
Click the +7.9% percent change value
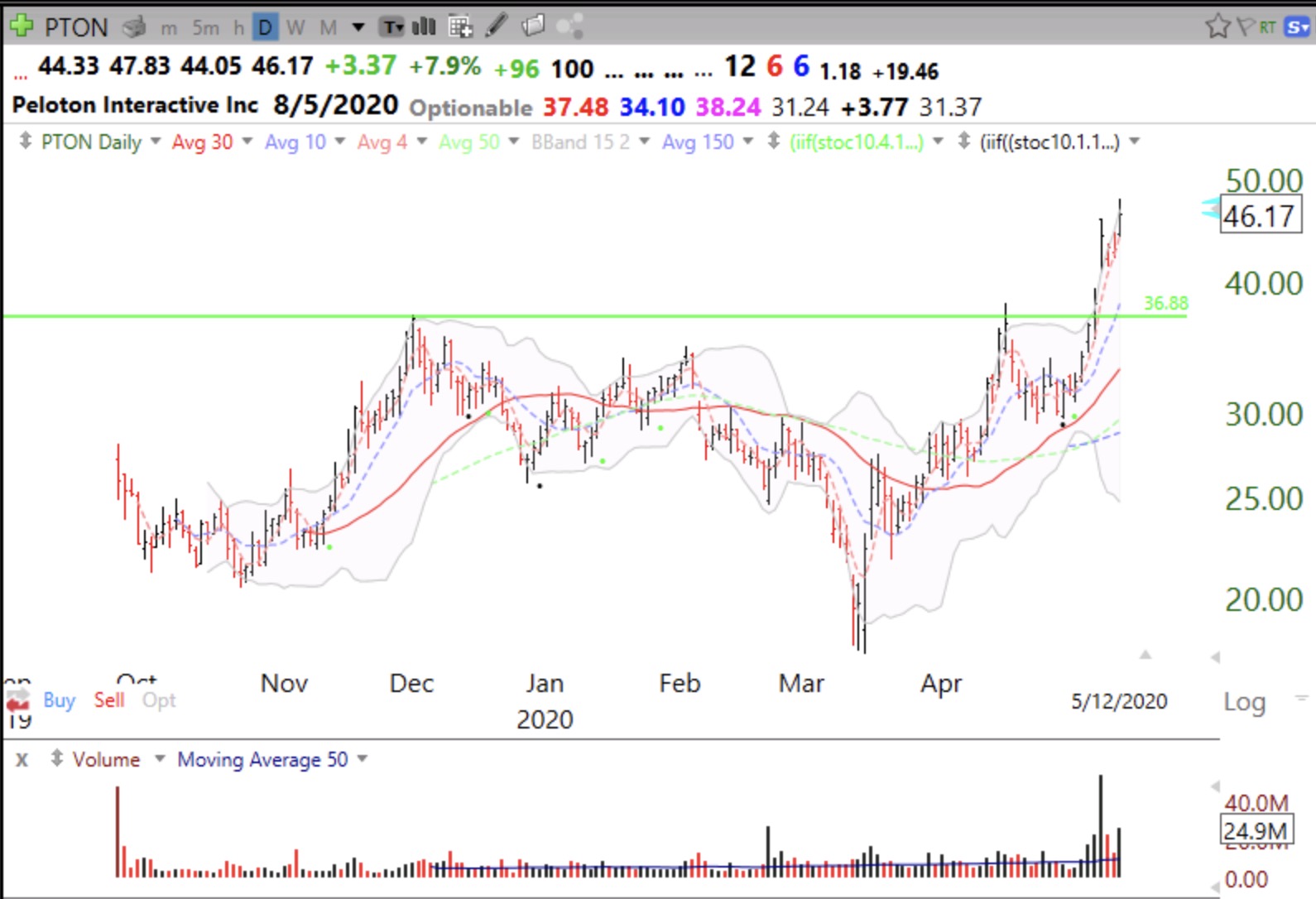(444, 66)
